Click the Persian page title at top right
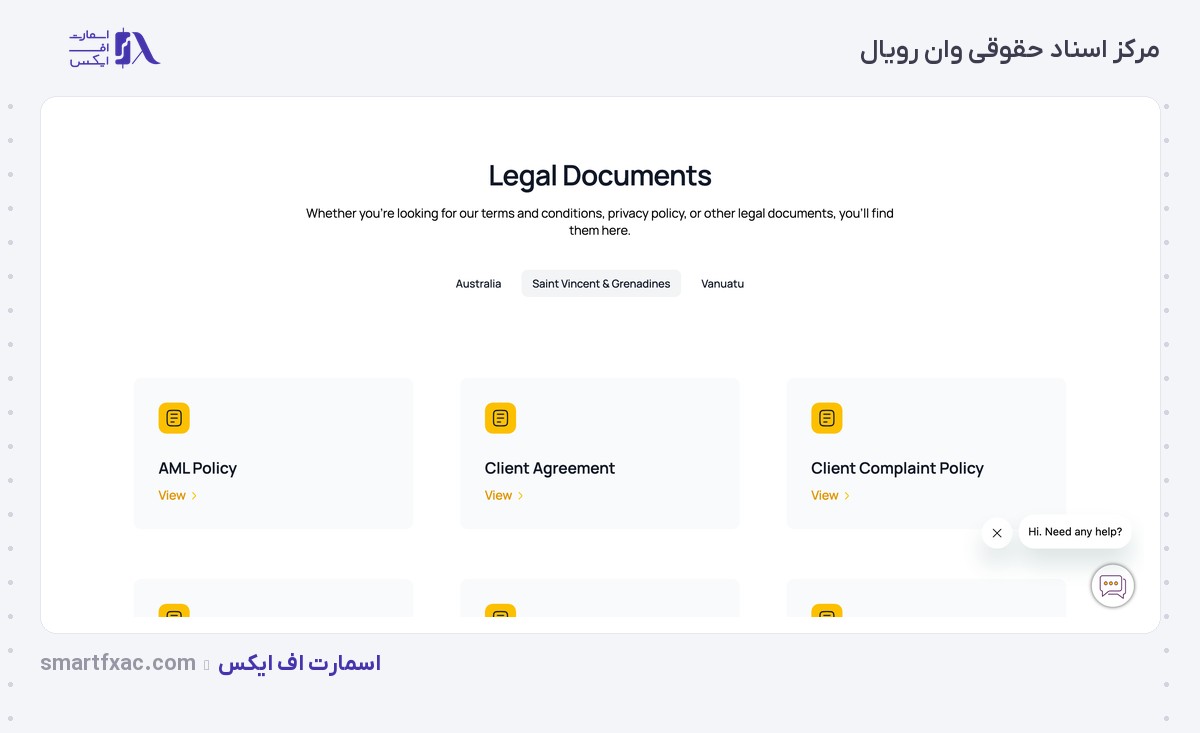 [x=1009, y=50]
